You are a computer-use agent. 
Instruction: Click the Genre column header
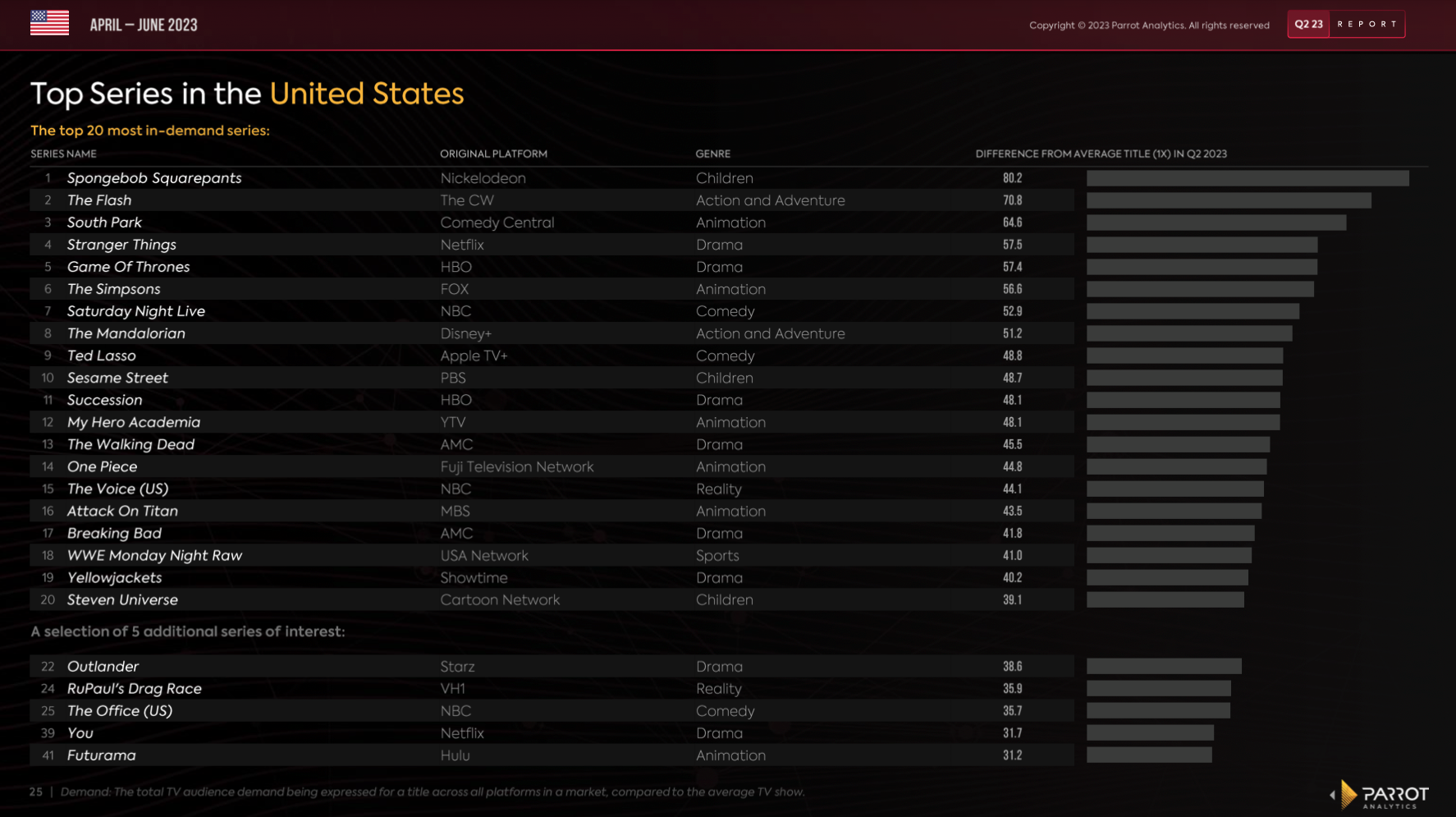click(712, 154)
